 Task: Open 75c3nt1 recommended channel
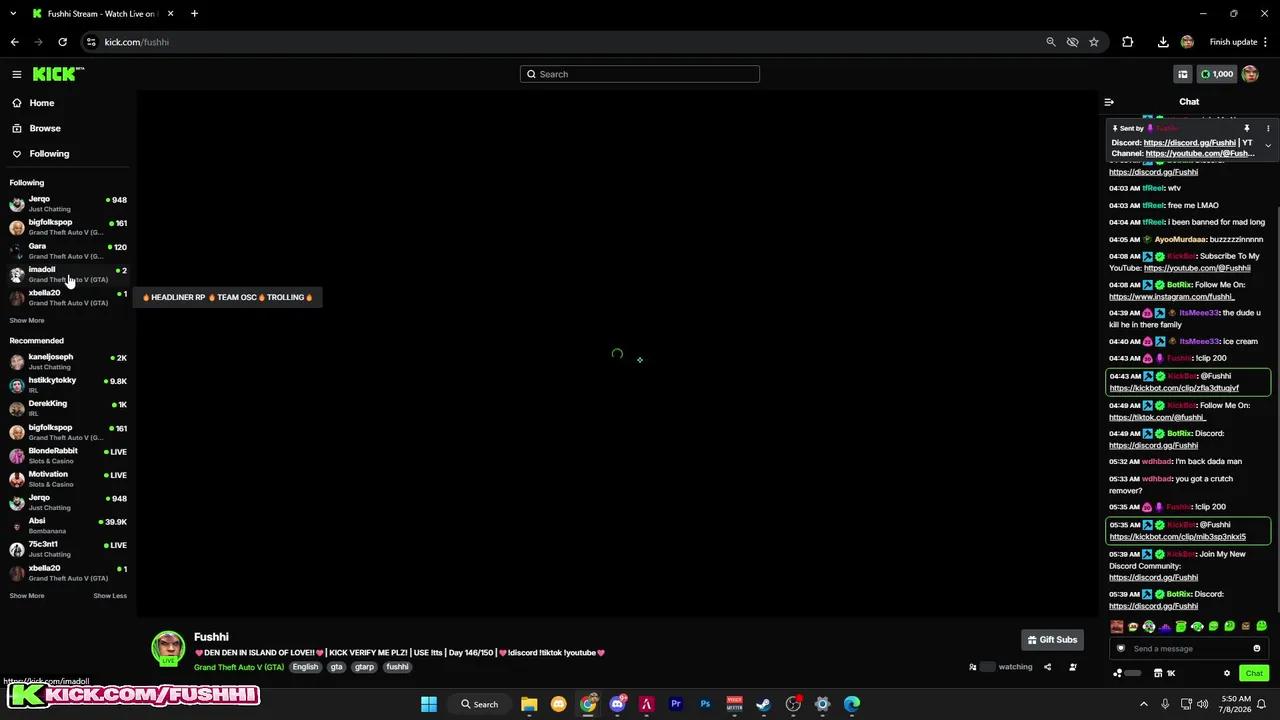tap(68, 549)
